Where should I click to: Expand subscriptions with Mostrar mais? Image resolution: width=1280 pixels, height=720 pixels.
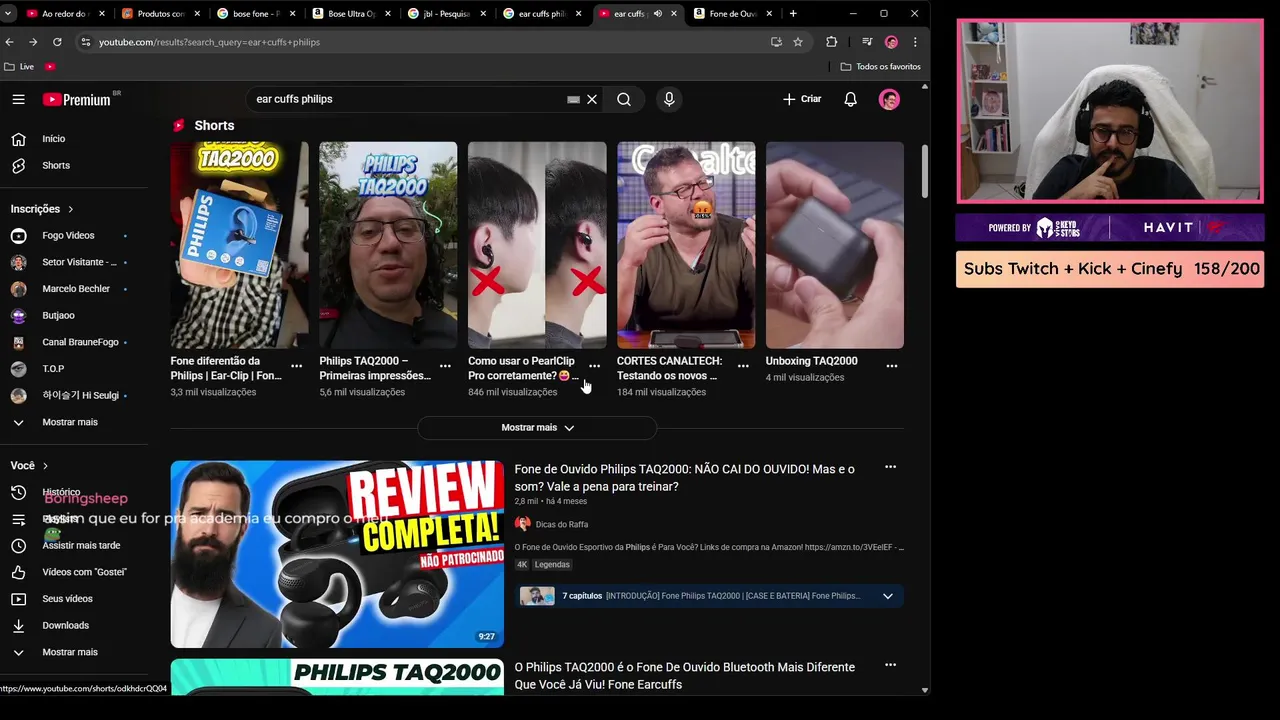click(68, 422)
